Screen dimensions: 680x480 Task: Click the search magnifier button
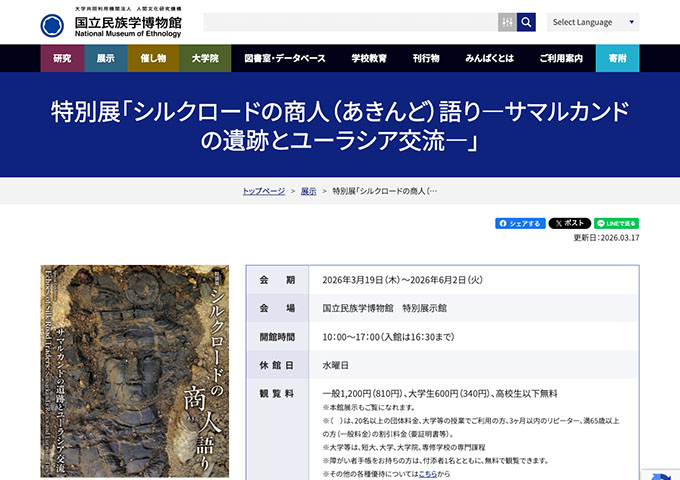pos(526,22)
